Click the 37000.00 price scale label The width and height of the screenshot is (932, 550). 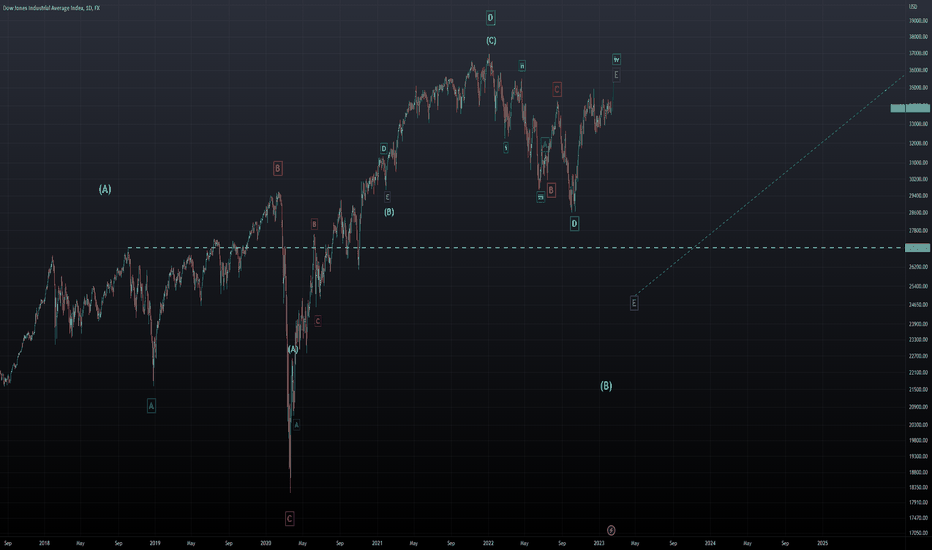pos(918,54)
